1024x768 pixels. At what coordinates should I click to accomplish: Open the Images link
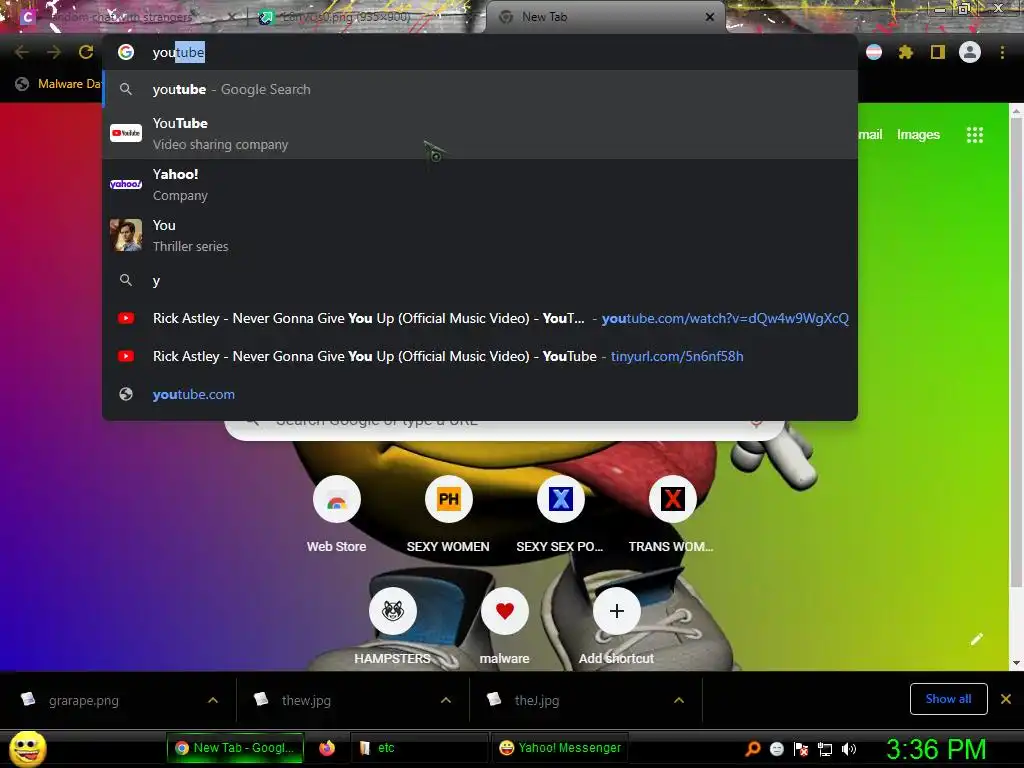[x=918, y=135]
